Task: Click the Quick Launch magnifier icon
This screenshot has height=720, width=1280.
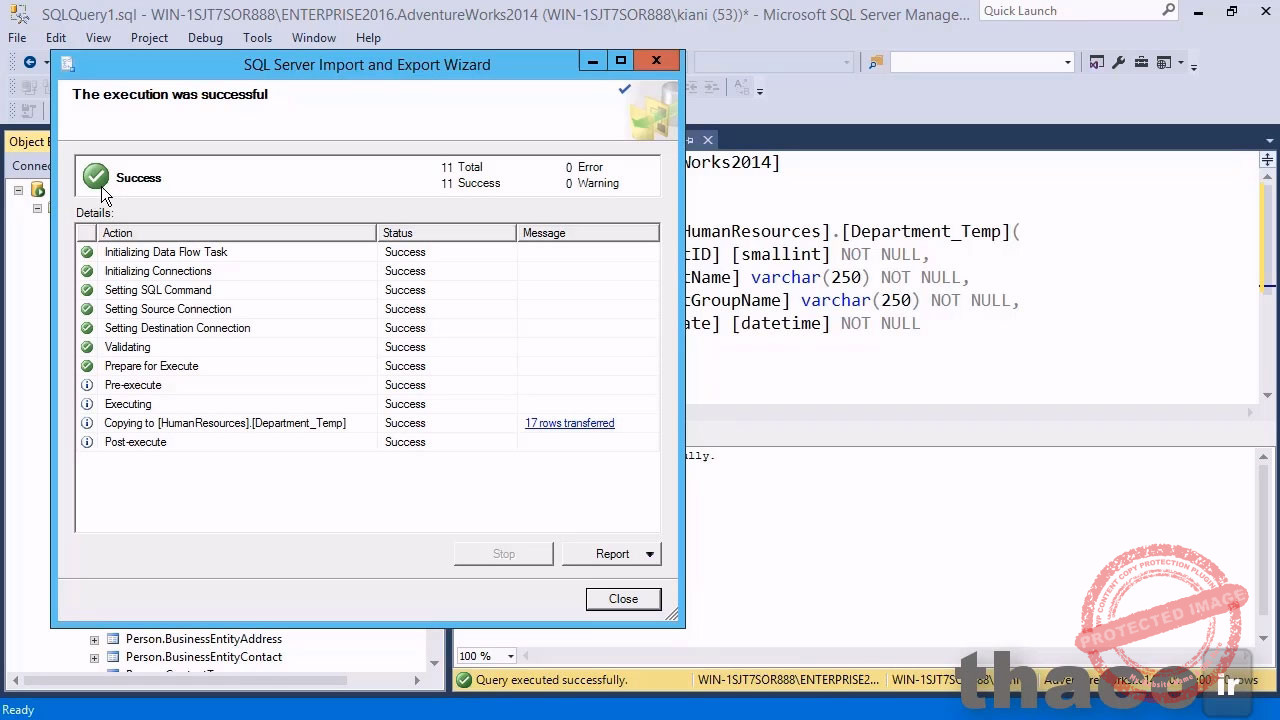Action: [x=1168, y=10]
